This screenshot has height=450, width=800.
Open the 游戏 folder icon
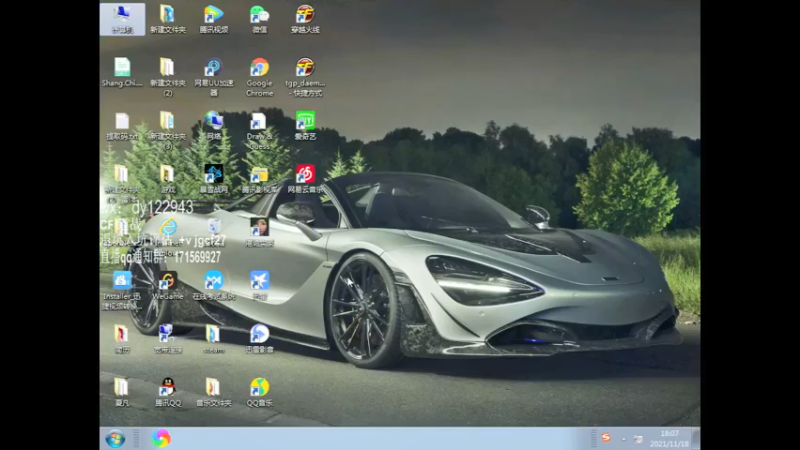tap(168, 179)
